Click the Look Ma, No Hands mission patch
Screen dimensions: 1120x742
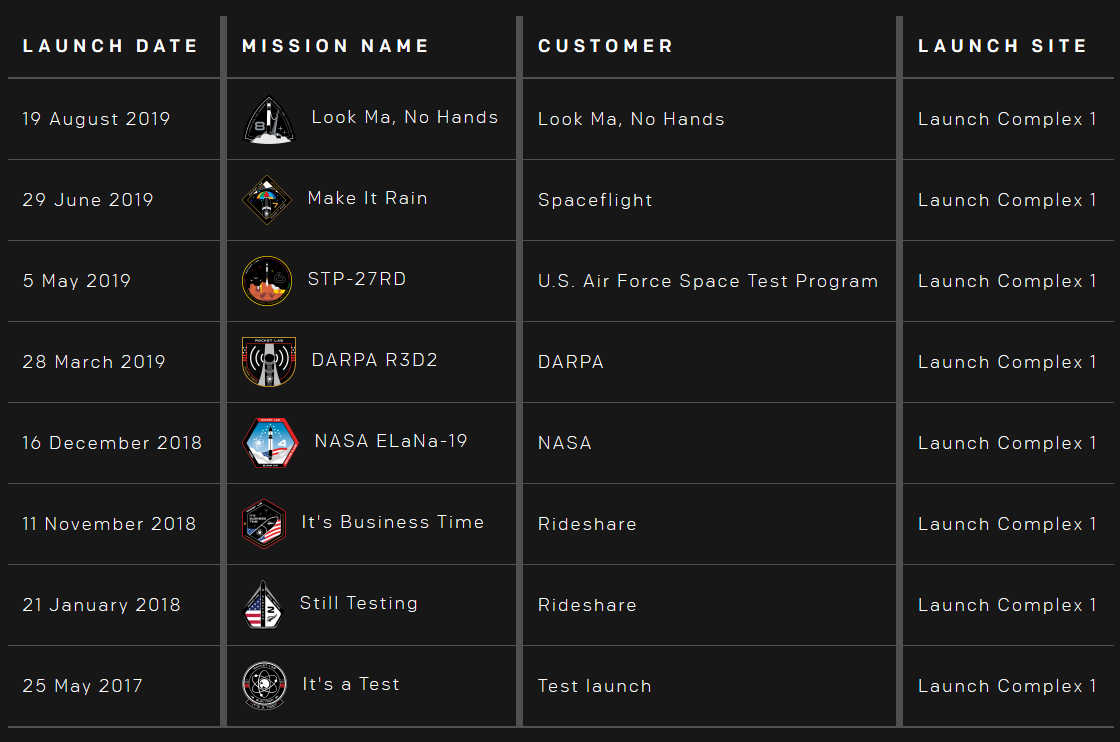pyautogui.click(x=269, y=120)
